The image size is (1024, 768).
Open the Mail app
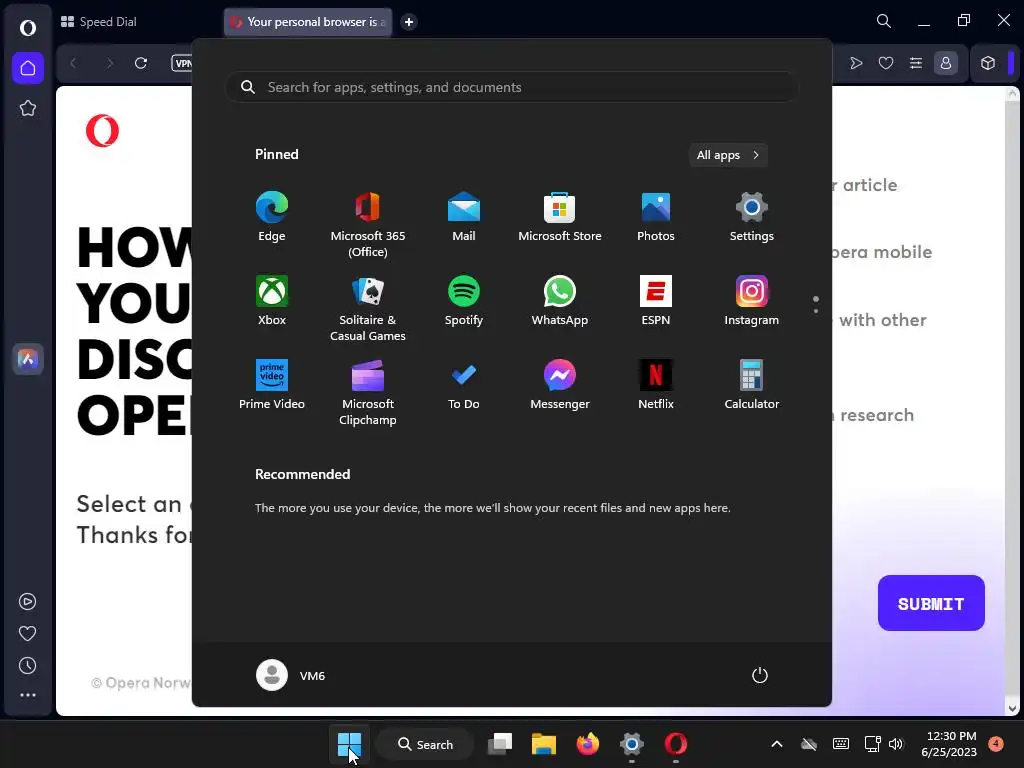click(464, 217)
